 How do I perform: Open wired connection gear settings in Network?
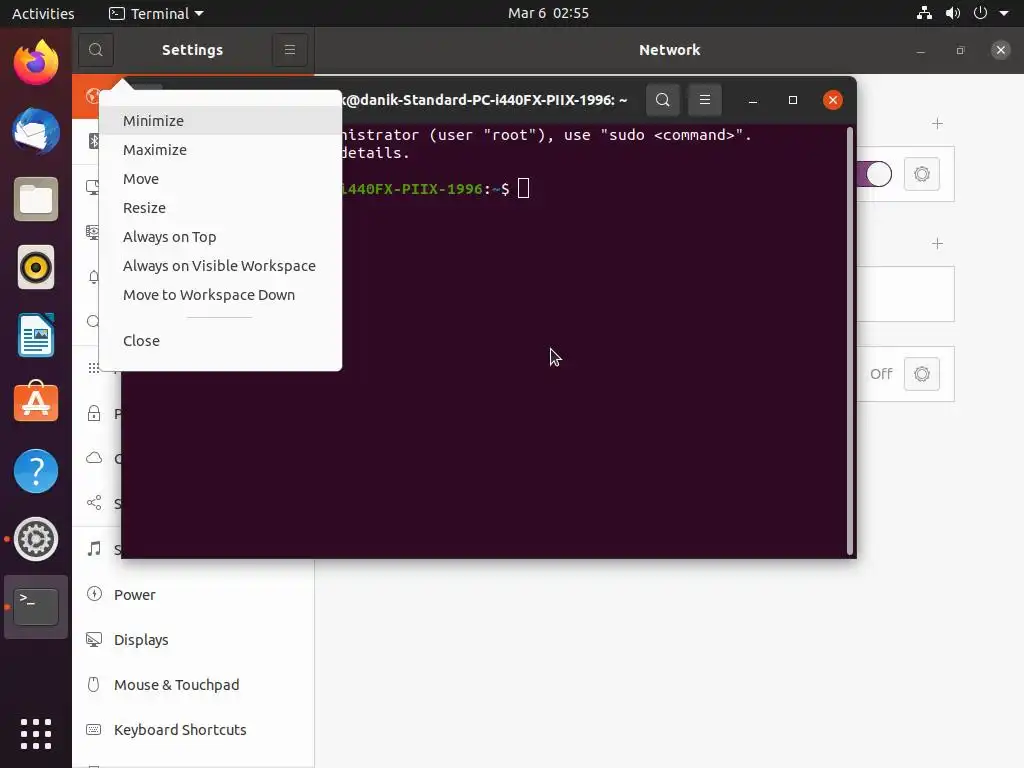coord(921,174)
